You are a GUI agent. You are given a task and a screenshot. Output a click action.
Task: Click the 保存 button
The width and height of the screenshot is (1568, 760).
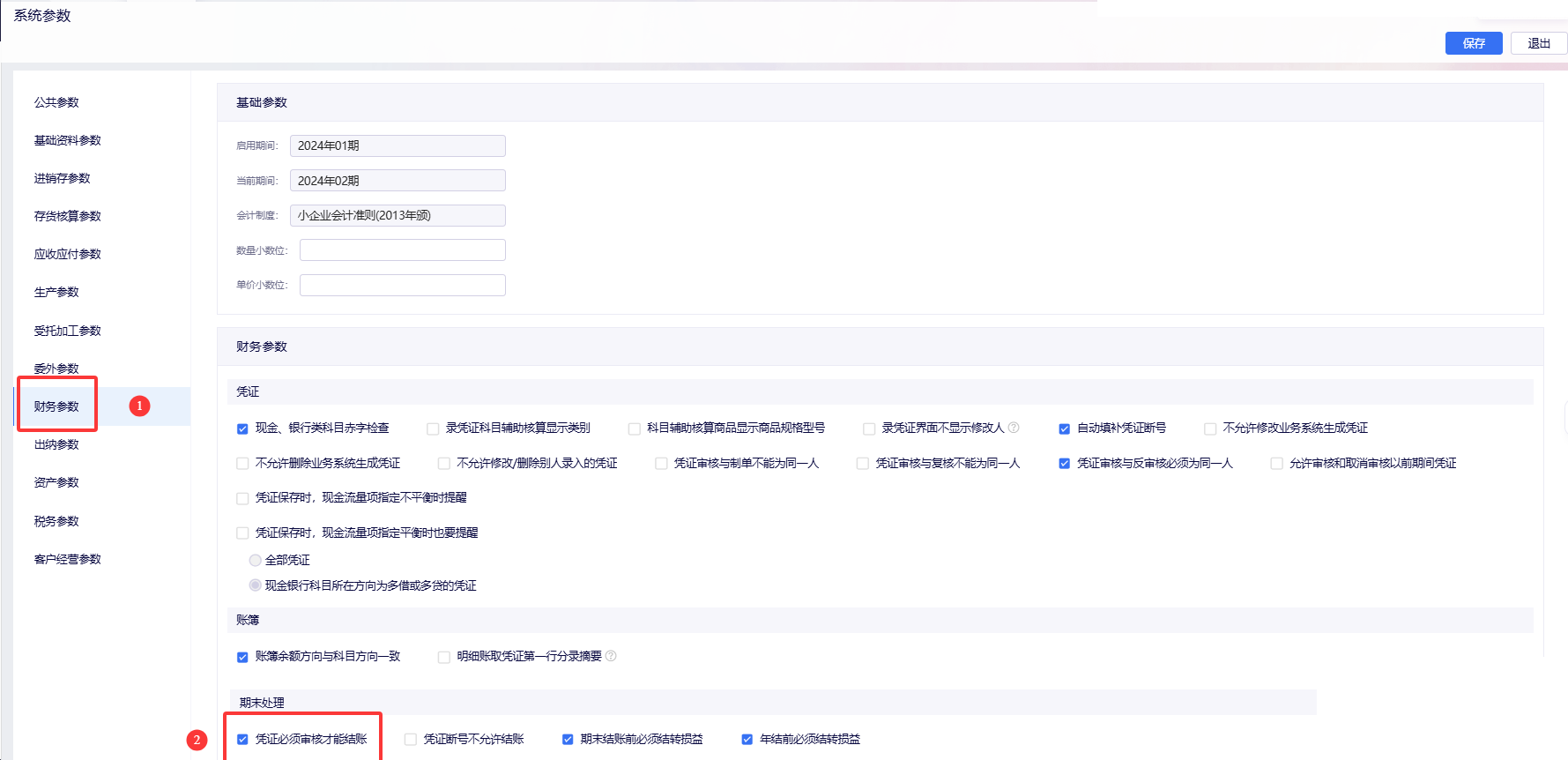(1474, 43)
